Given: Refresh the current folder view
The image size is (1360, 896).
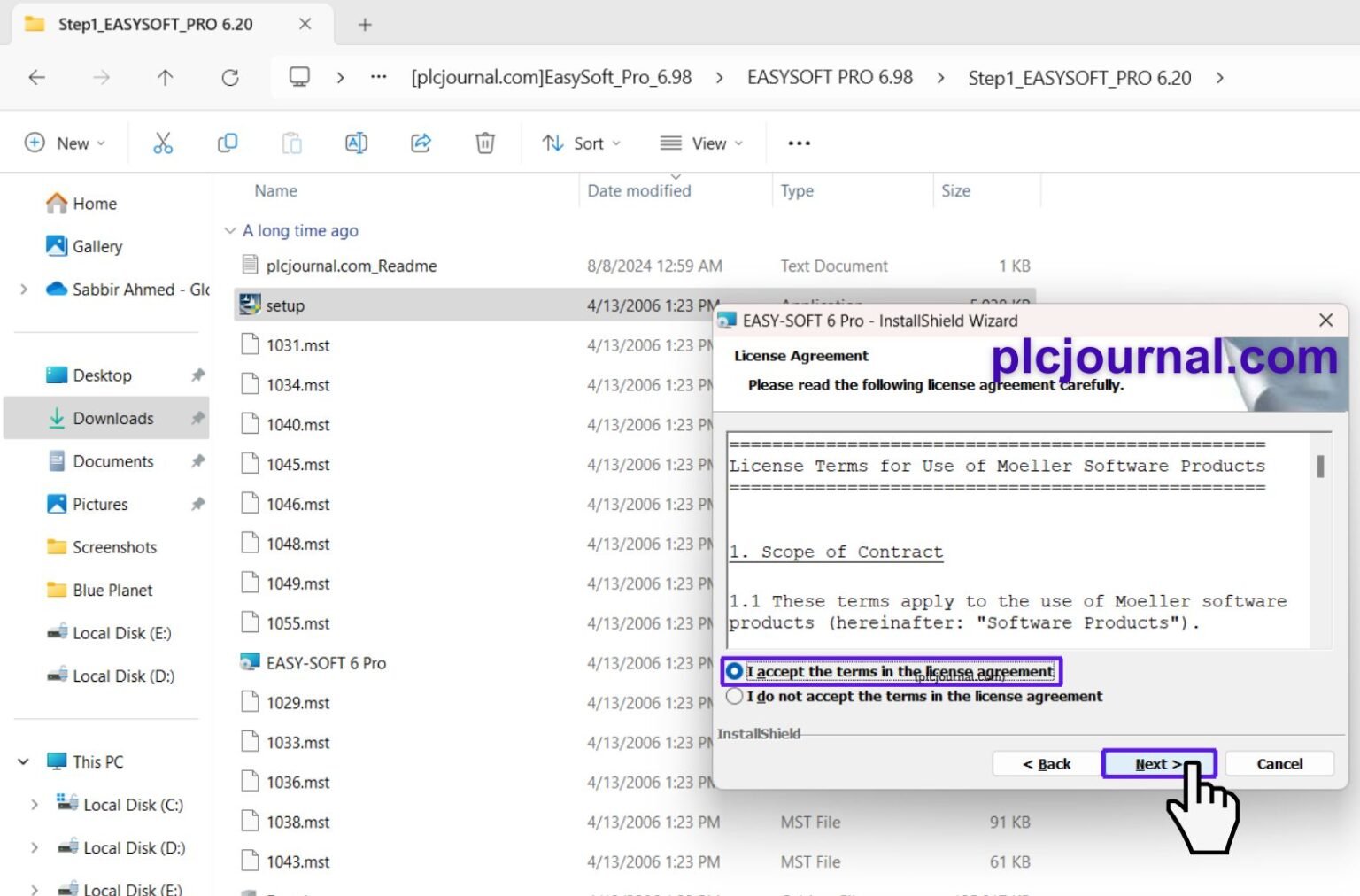Looking at the screenshot, I should (230, 77).
